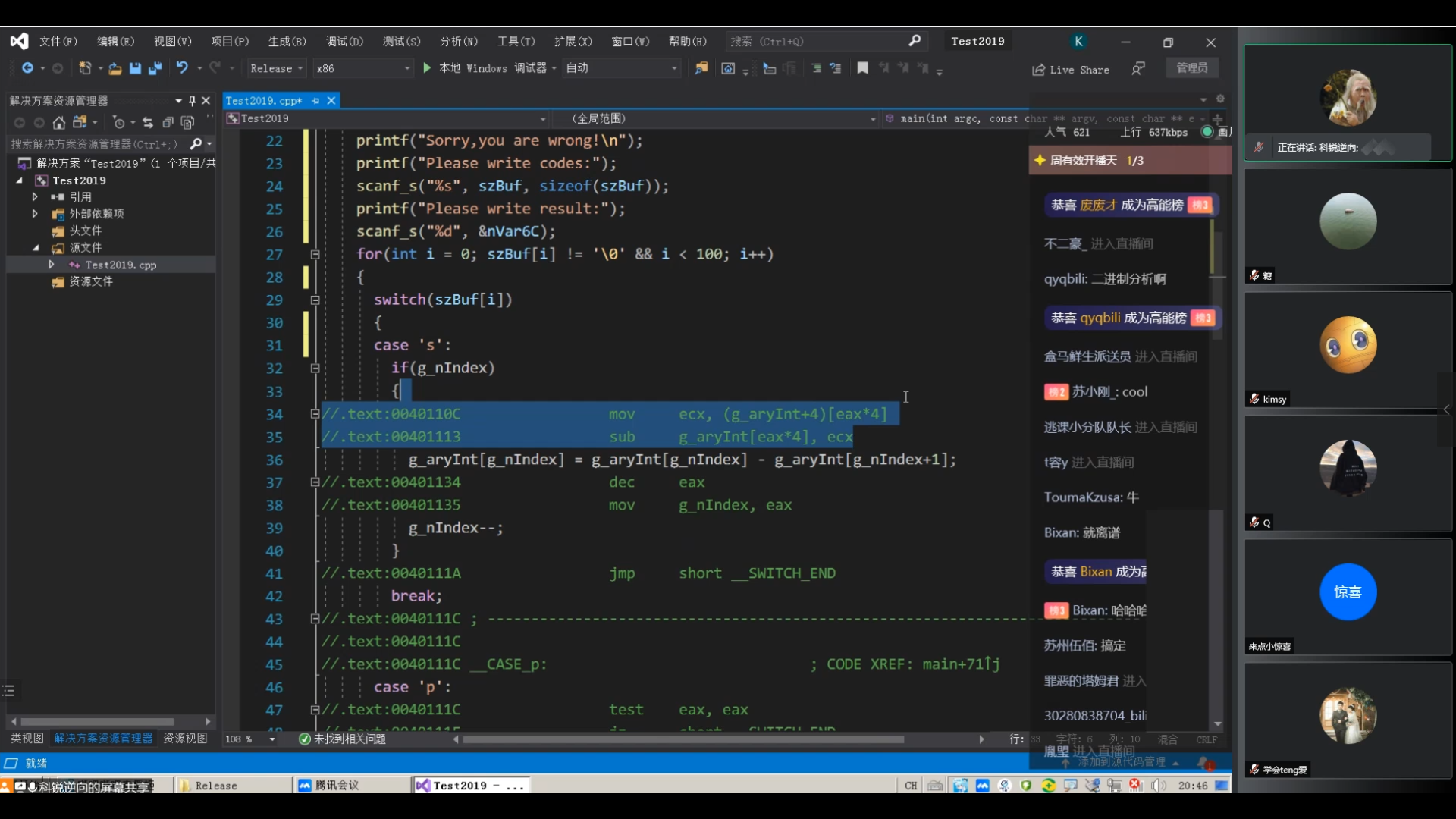Open the Release configuration dropdown
Screen dimensions: 1456x819
[x=277, y=68]
